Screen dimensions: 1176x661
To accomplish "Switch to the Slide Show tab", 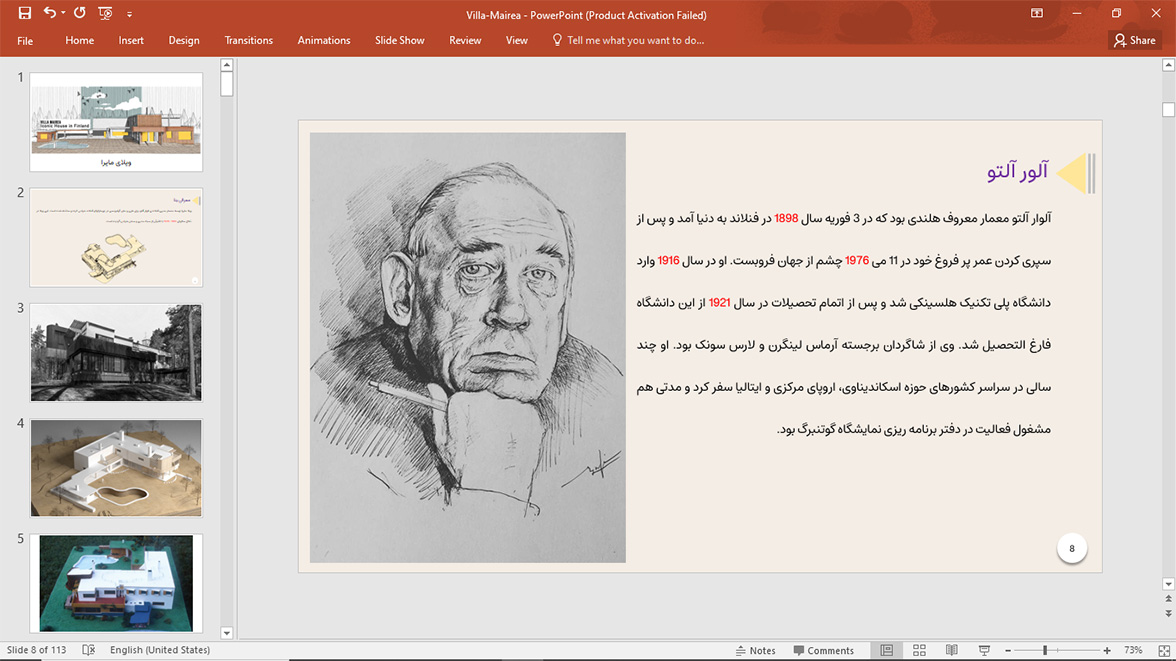I will click(x=400, y=41).
